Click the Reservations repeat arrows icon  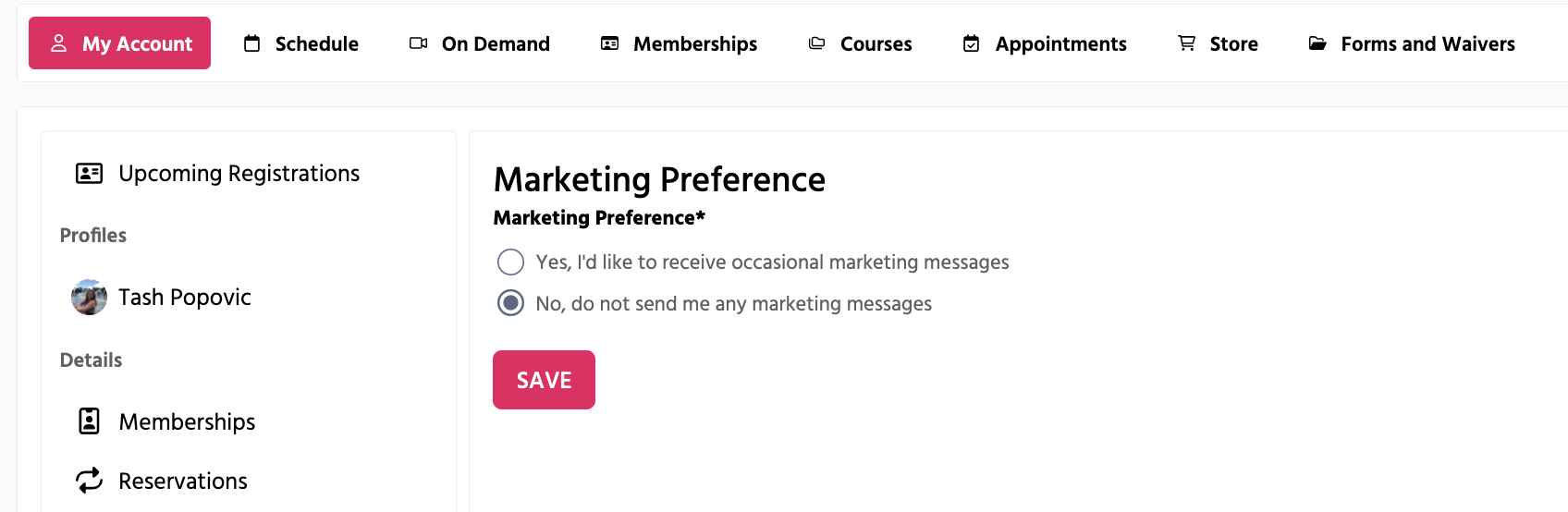[89, 481]
